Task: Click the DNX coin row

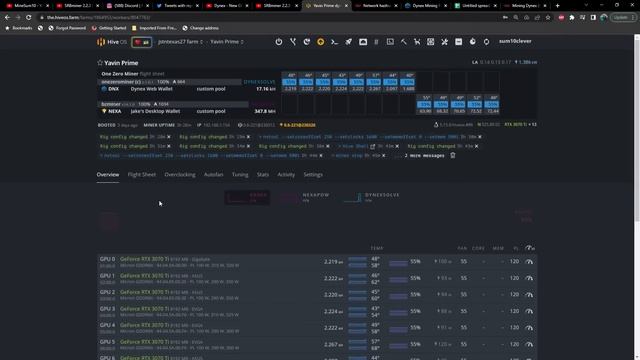Action: [x=189, y=89]
